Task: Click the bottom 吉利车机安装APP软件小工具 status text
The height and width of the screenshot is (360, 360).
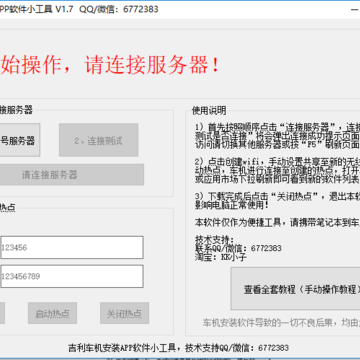Action: [x=178, y=348]
